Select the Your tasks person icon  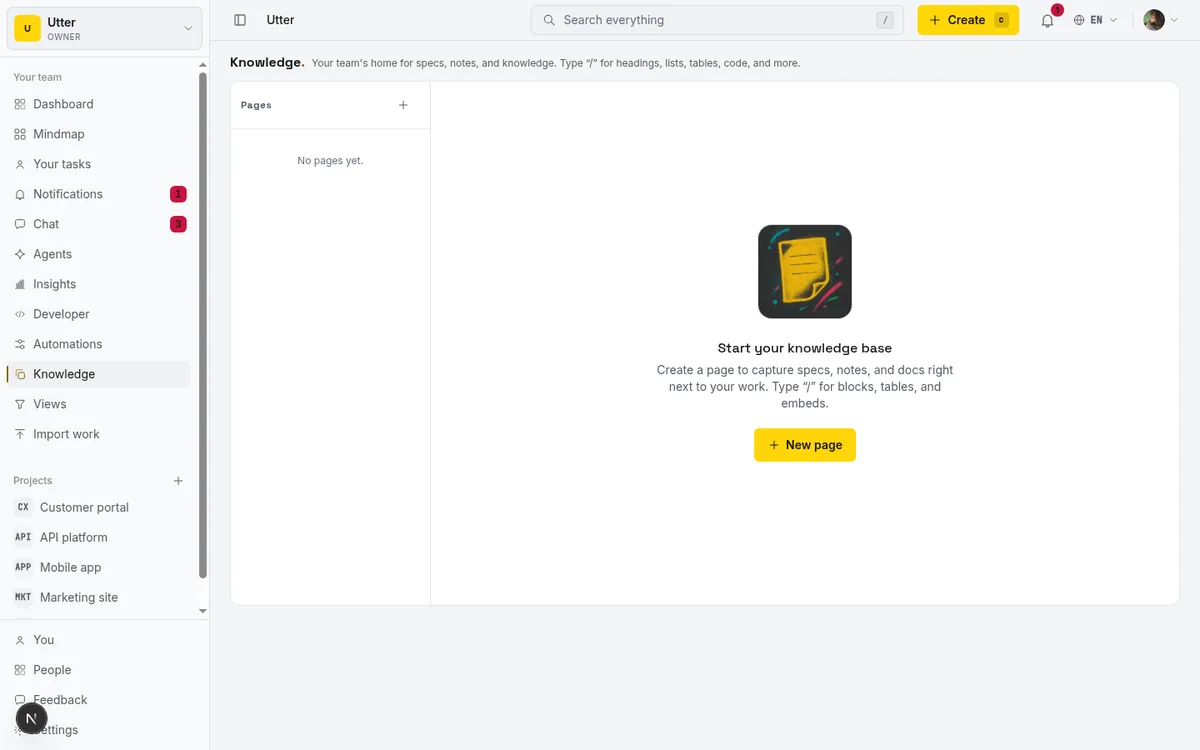pos(20,164)
